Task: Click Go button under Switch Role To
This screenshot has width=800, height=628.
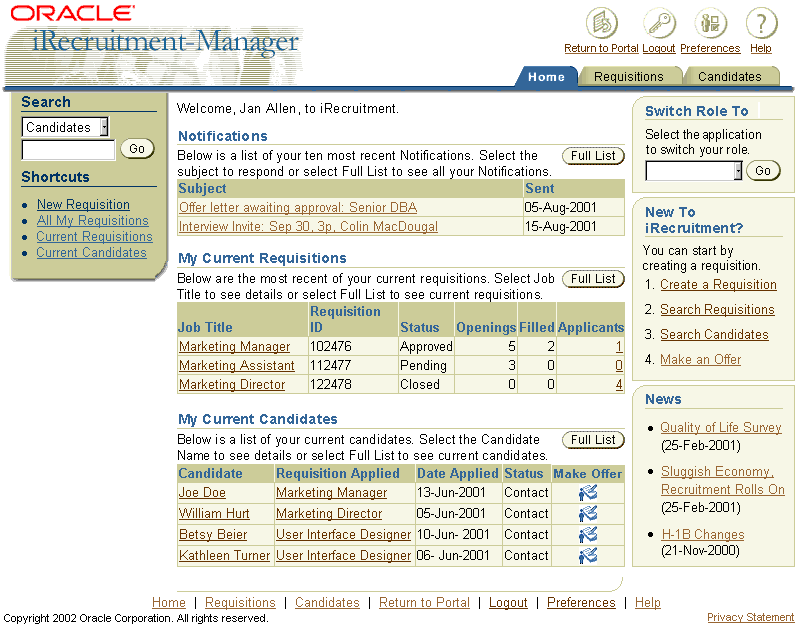Action: [x=763, y=171]
